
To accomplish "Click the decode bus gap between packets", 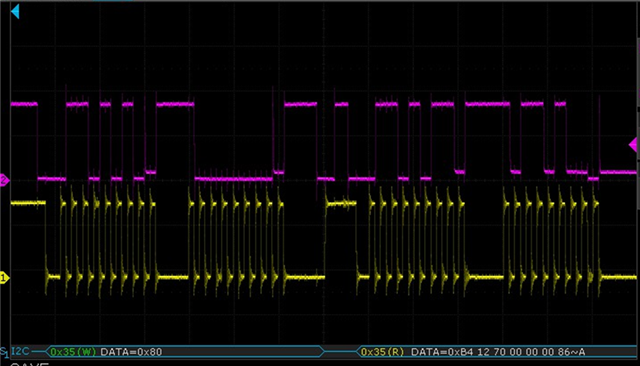I will (341, 351).
